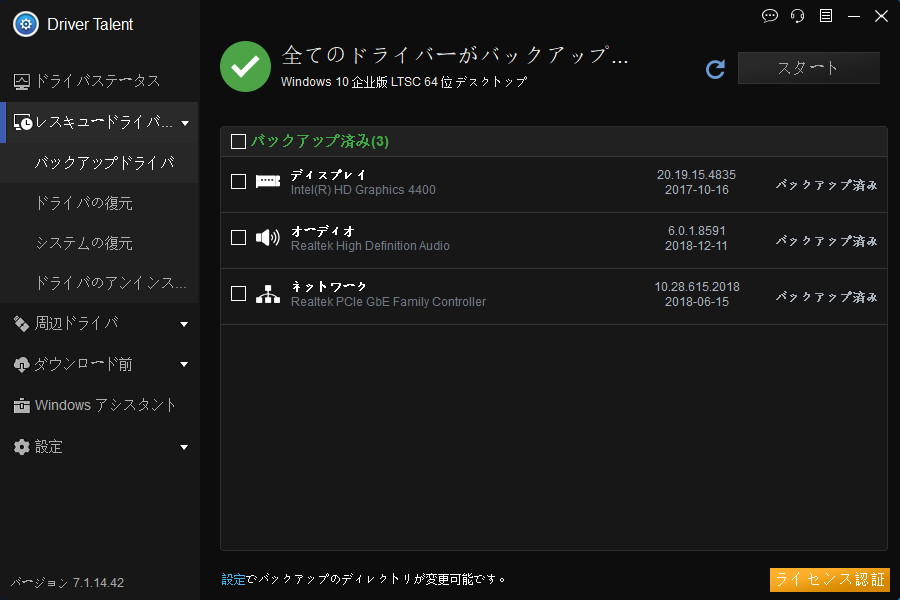Click the 設定 gear icon in sidebar
Image resolution: width=900 pixels, height=600 pixels.
[22, 447]
